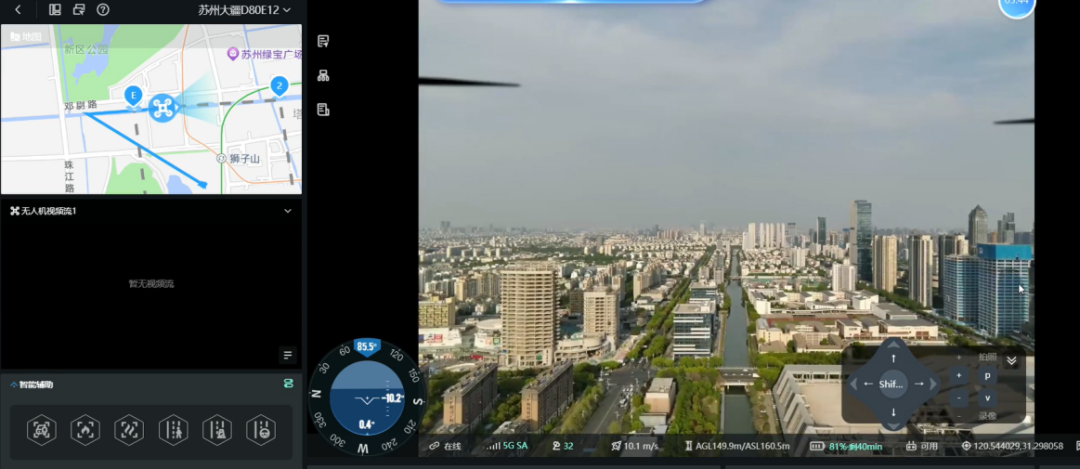Open the 苏州大疆D80E12 device dropdown

pos(245,10)
